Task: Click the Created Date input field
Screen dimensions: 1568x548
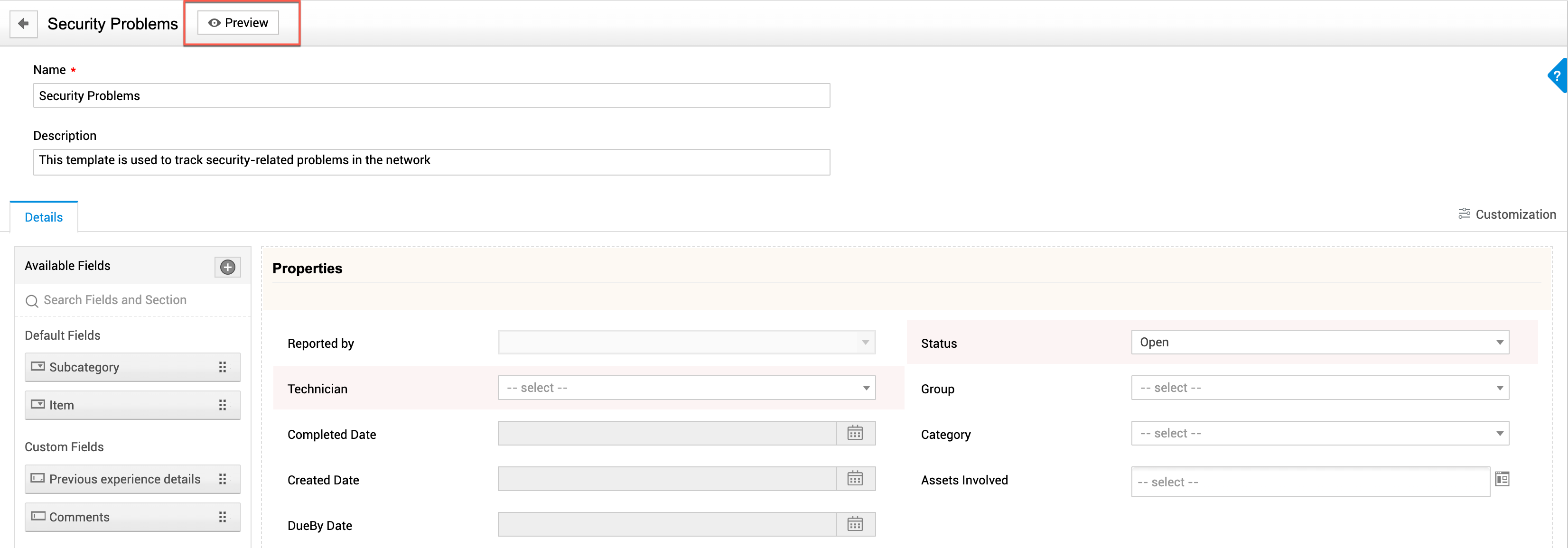Action: 667,479
